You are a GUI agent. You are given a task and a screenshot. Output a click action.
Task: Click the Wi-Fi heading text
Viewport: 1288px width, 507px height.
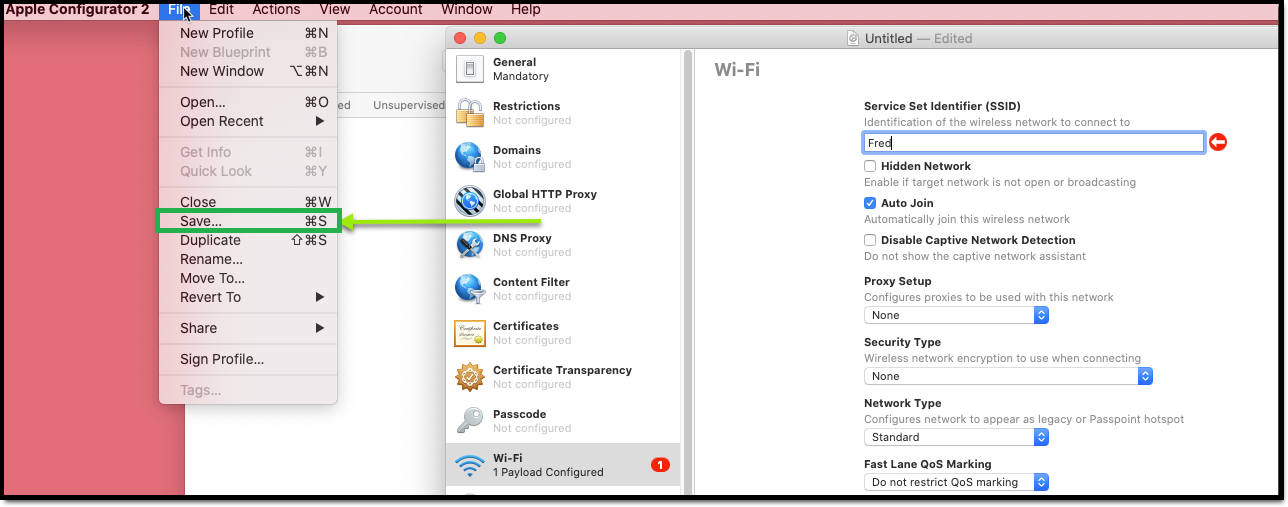pyautogui.click(x=737, y=69)
